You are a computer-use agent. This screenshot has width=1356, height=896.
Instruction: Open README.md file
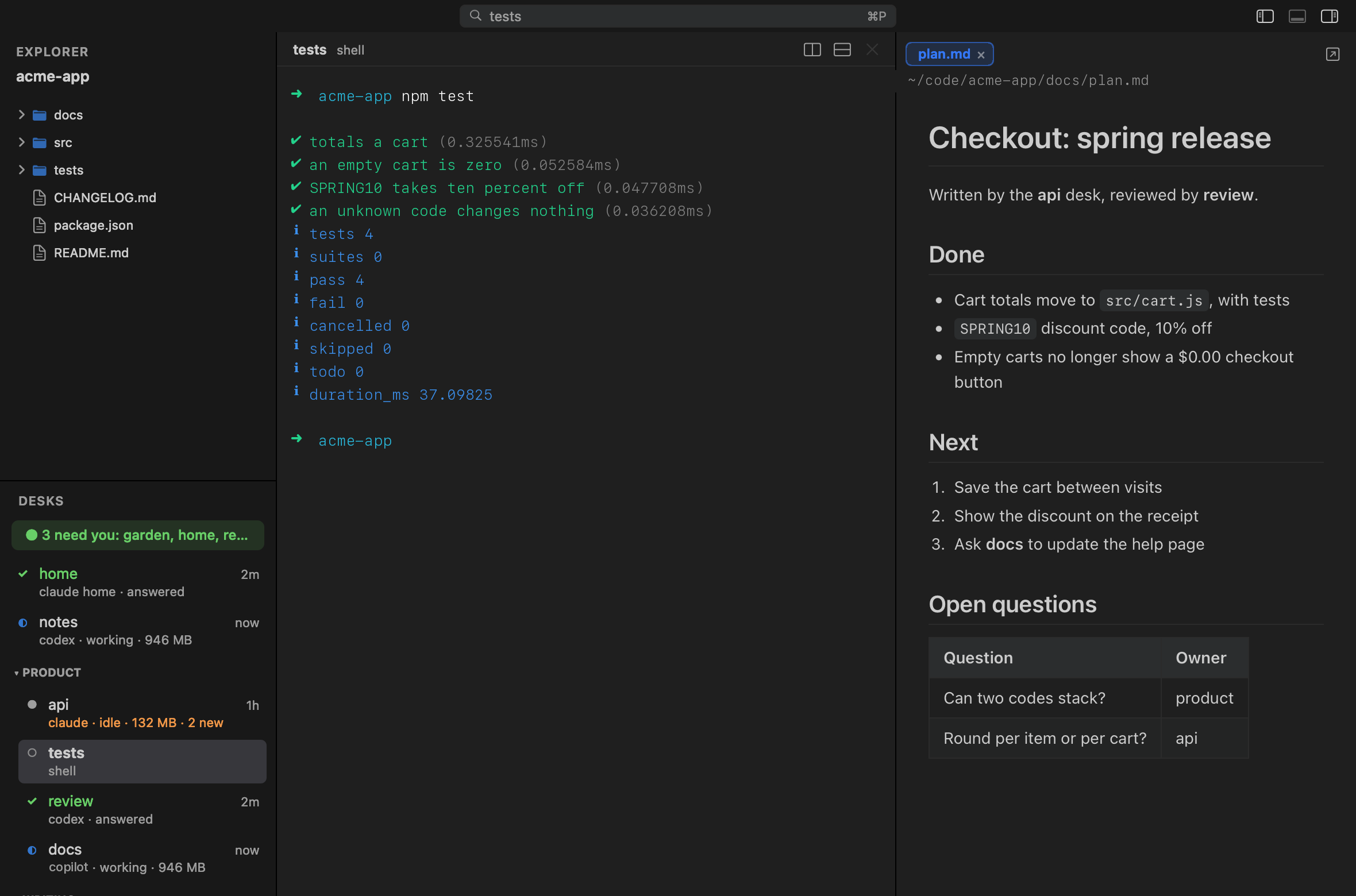click(x=91, y=253)
